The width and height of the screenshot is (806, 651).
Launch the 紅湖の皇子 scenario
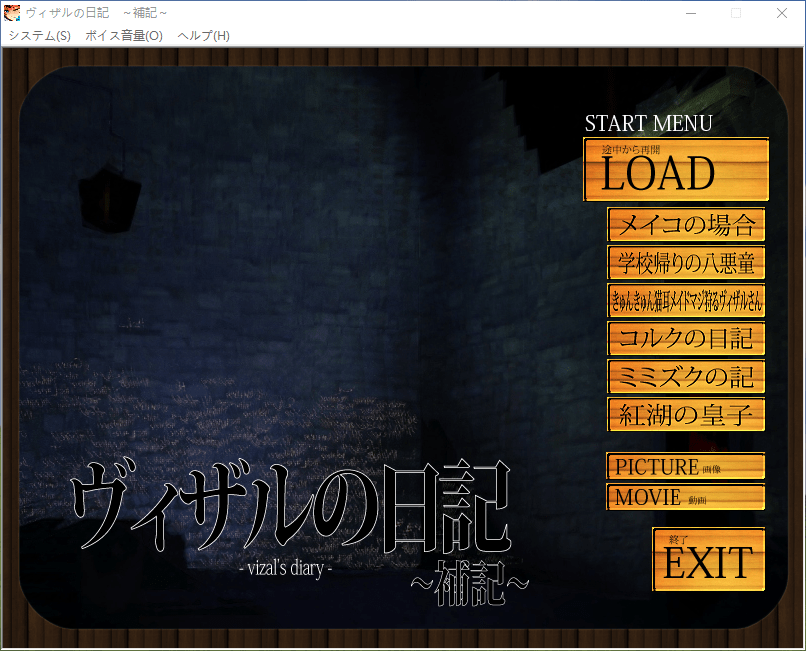pos(686,415)
